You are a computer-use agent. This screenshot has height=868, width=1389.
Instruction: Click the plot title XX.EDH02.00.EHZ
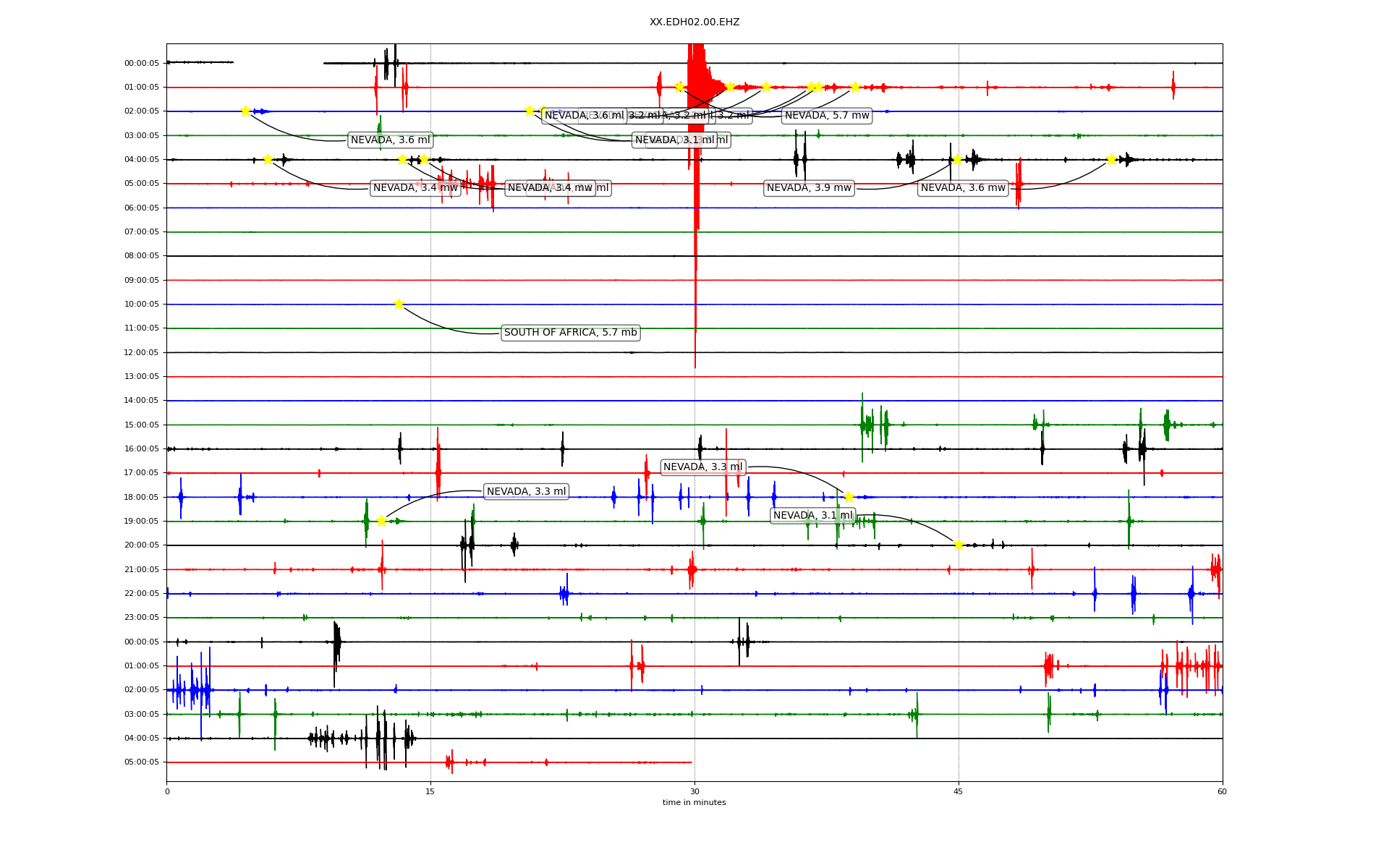click(694, 22)
